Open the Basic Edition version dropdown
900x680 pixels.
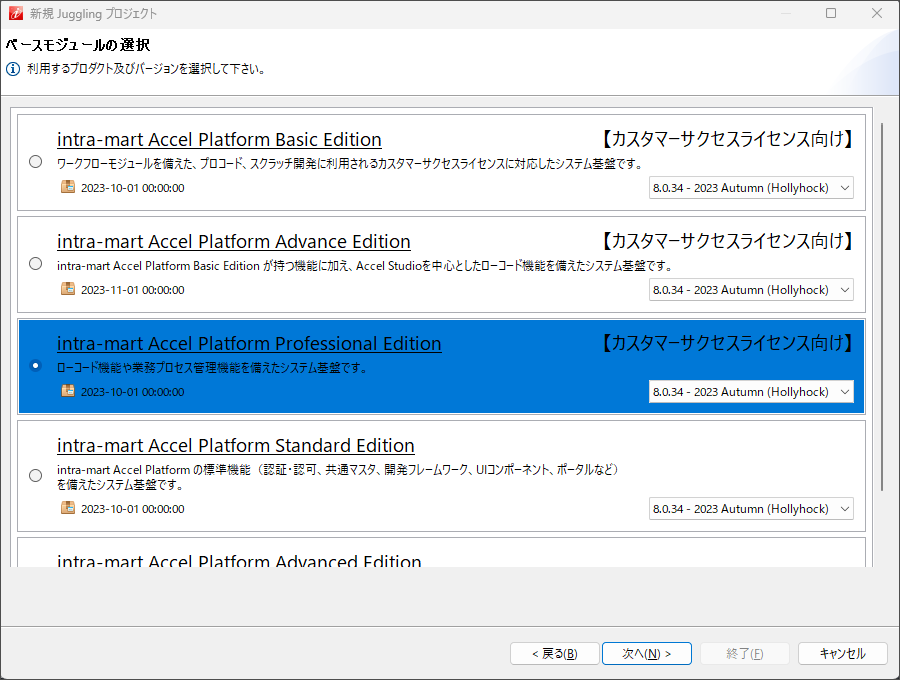coord(751,188)
